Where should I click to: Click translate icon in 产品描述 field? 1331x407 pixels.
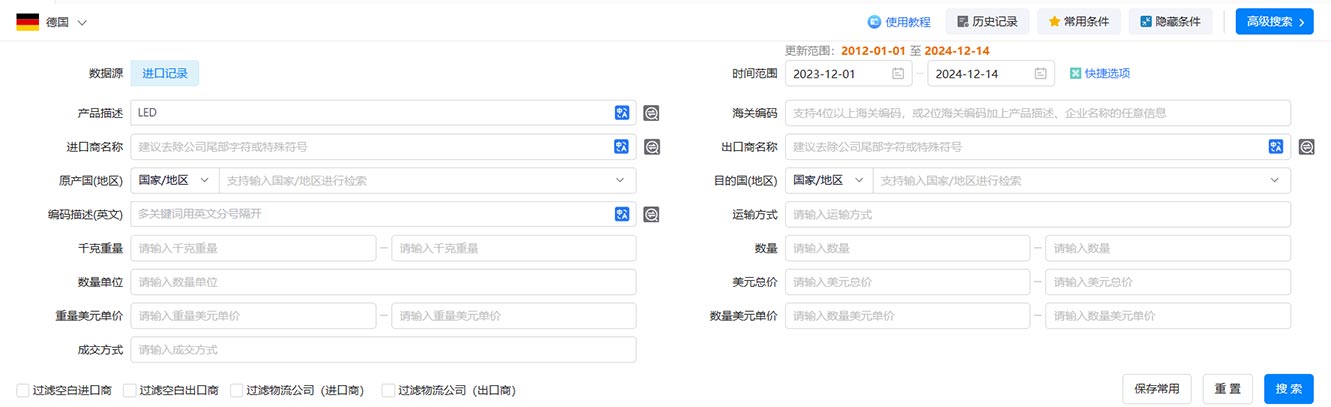622,113
